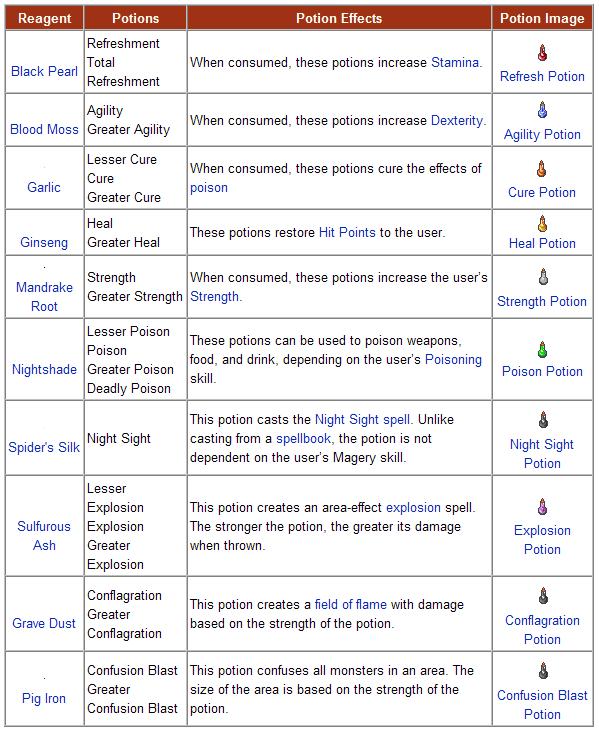Click the Confusion Blast Potion bottle icon
This screenshot has width=599, height=731.
(x=544, y=671)
